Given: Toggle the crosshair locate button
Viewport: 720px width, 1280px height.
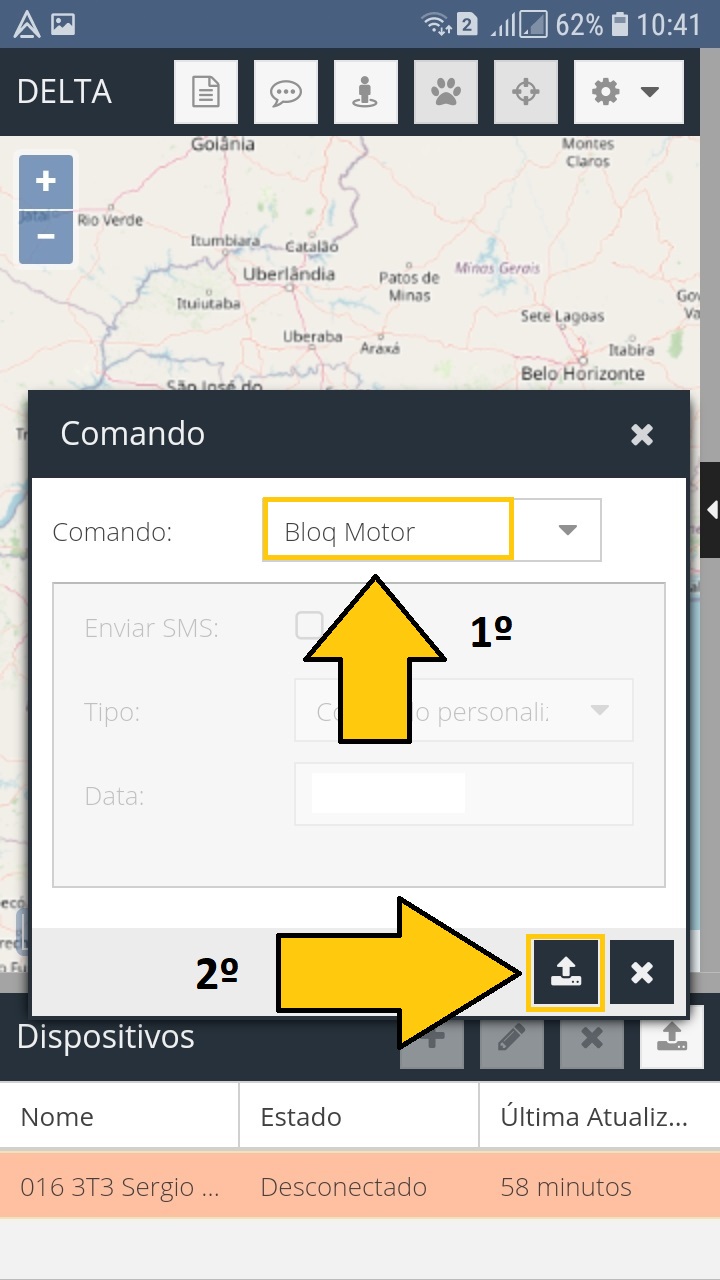Looking at the screenshot, I should [526, 93].
